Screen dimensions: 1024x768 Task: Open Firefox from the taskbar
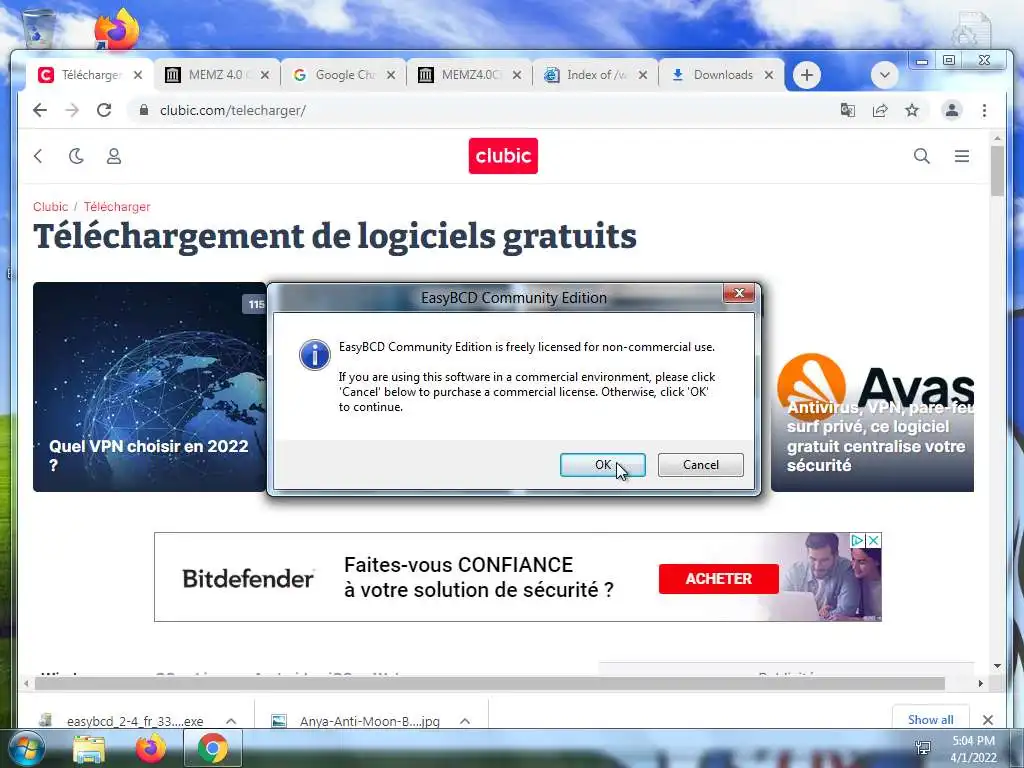[x=151, y=749]
